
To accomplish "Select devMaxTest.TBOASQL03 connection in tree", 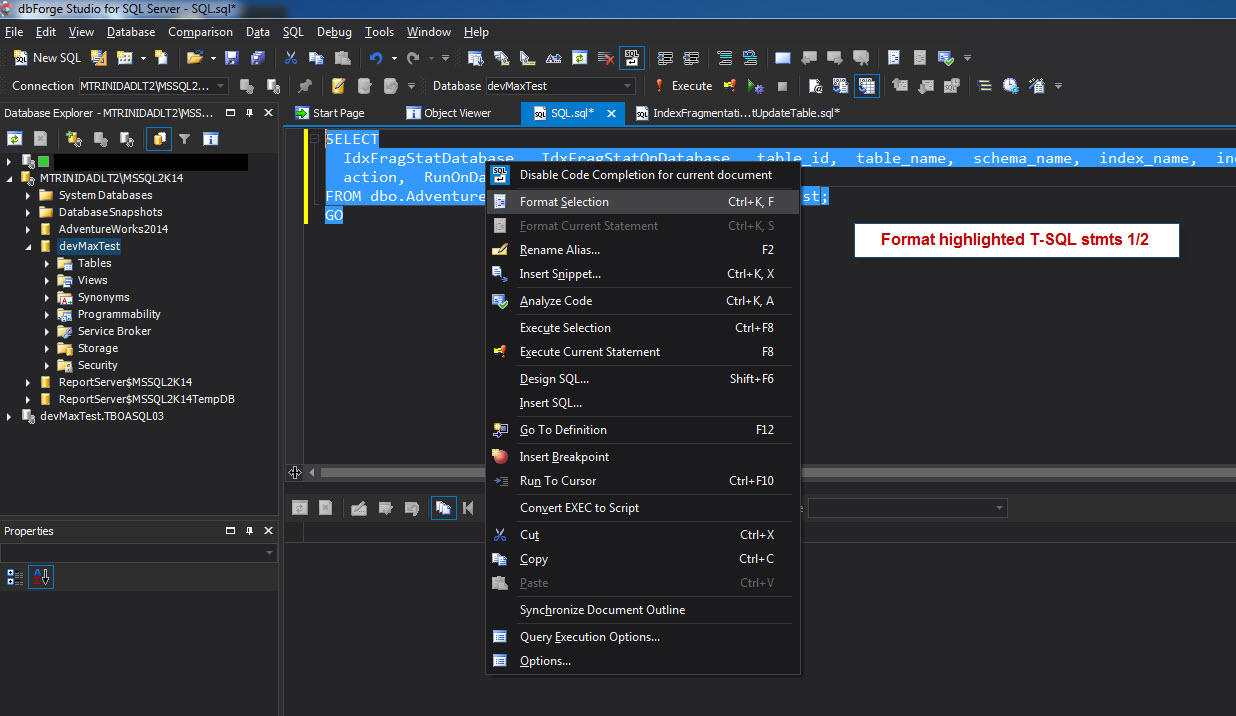I will click(x=101, y=416).
